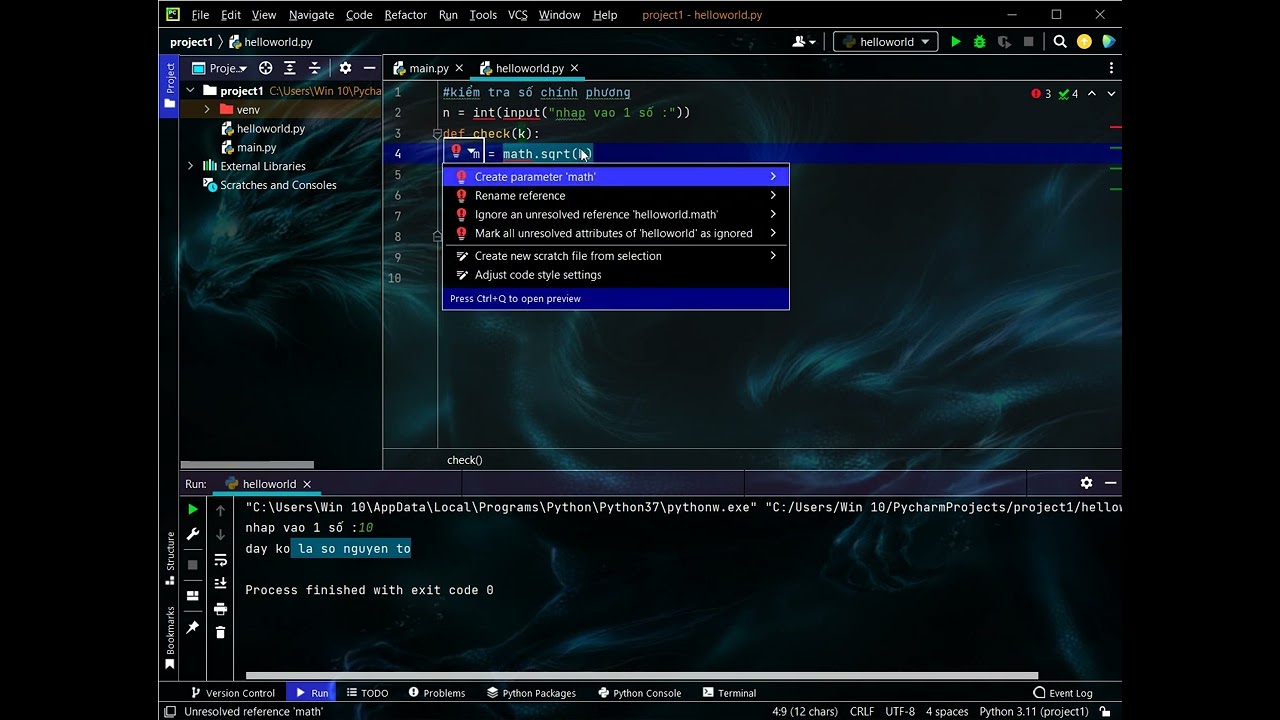Toggle the Structure tool window sidebar button
Image resolution: width=1280 pixels, height=720 pixels.
tap(170, 558)
